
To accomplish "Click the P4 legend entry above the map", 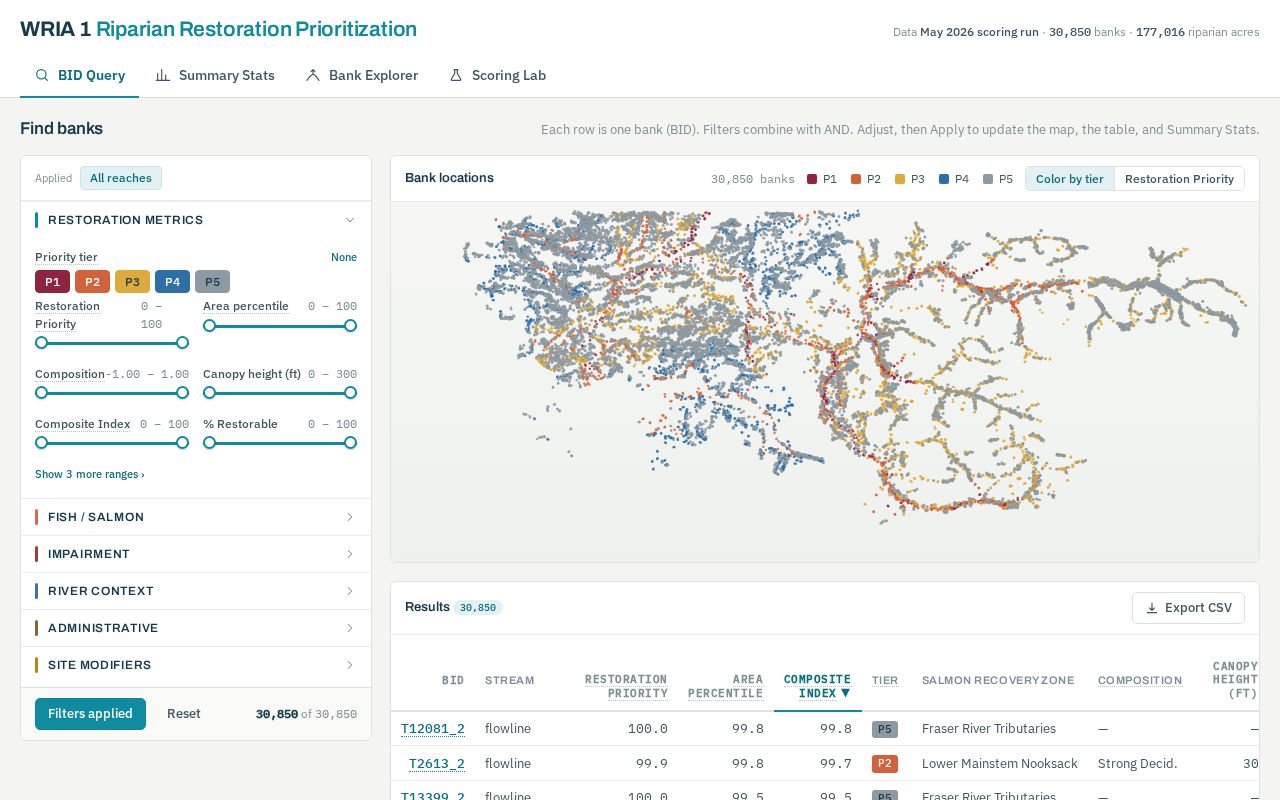I will 954,179.
